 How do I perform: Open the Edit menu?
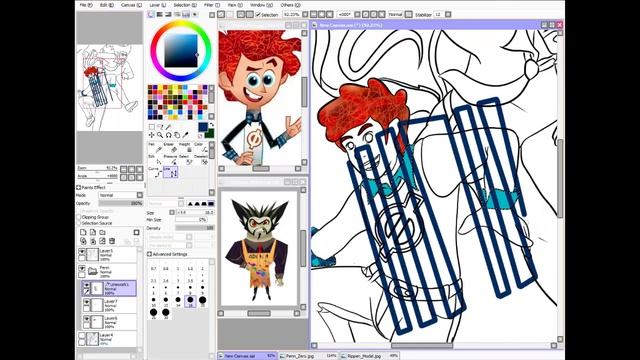pos(107,5)
